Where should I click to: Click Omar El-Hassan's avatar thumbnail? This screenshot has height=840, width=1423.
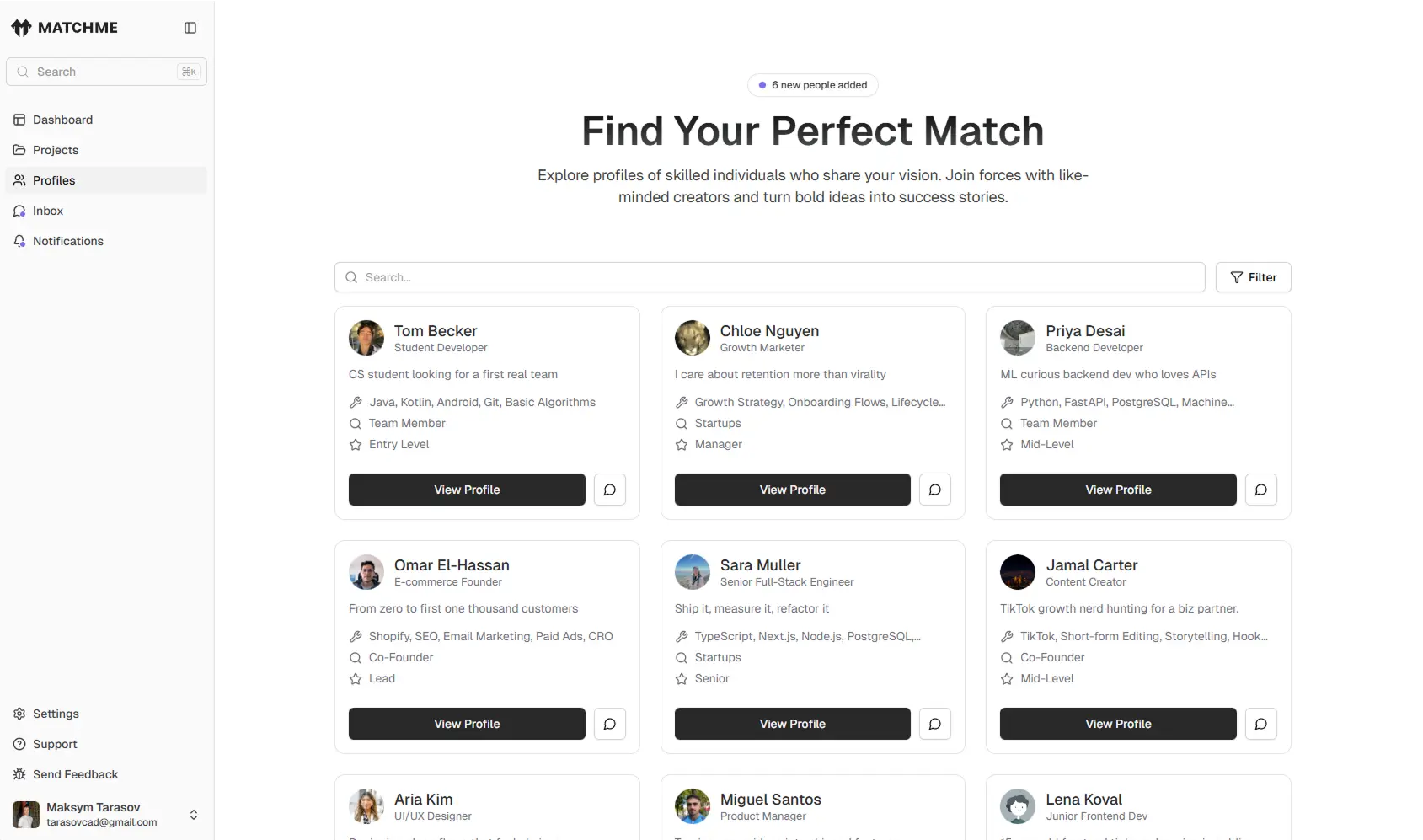point(366,572)
